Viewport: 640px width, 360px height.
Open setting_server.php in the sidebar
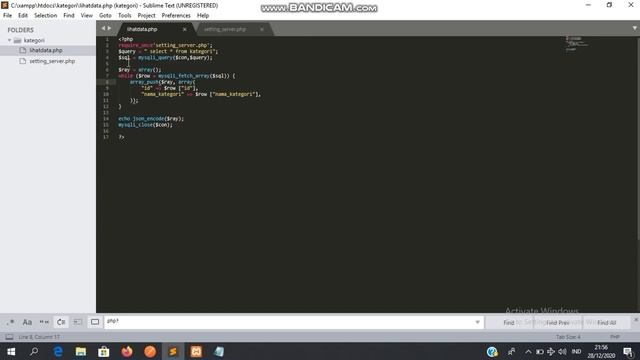click(52, 61)
